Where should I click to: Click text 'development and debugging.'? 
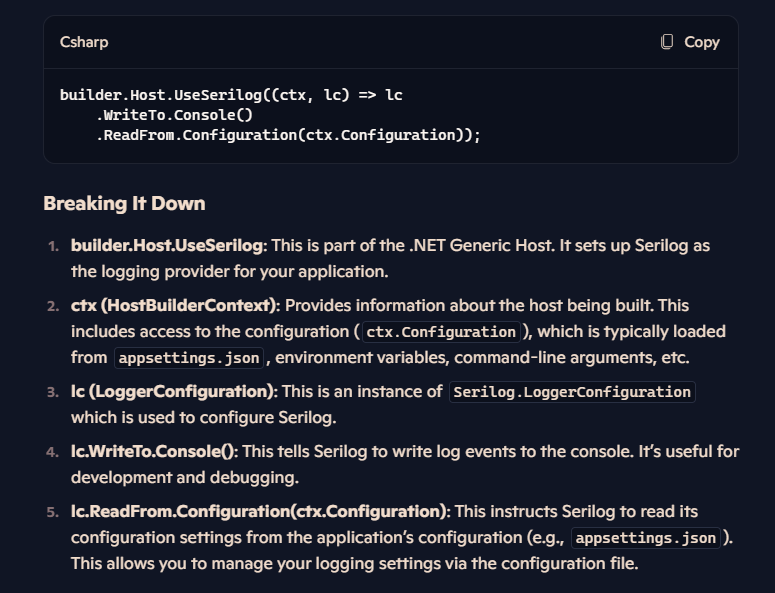coord(184,477)
